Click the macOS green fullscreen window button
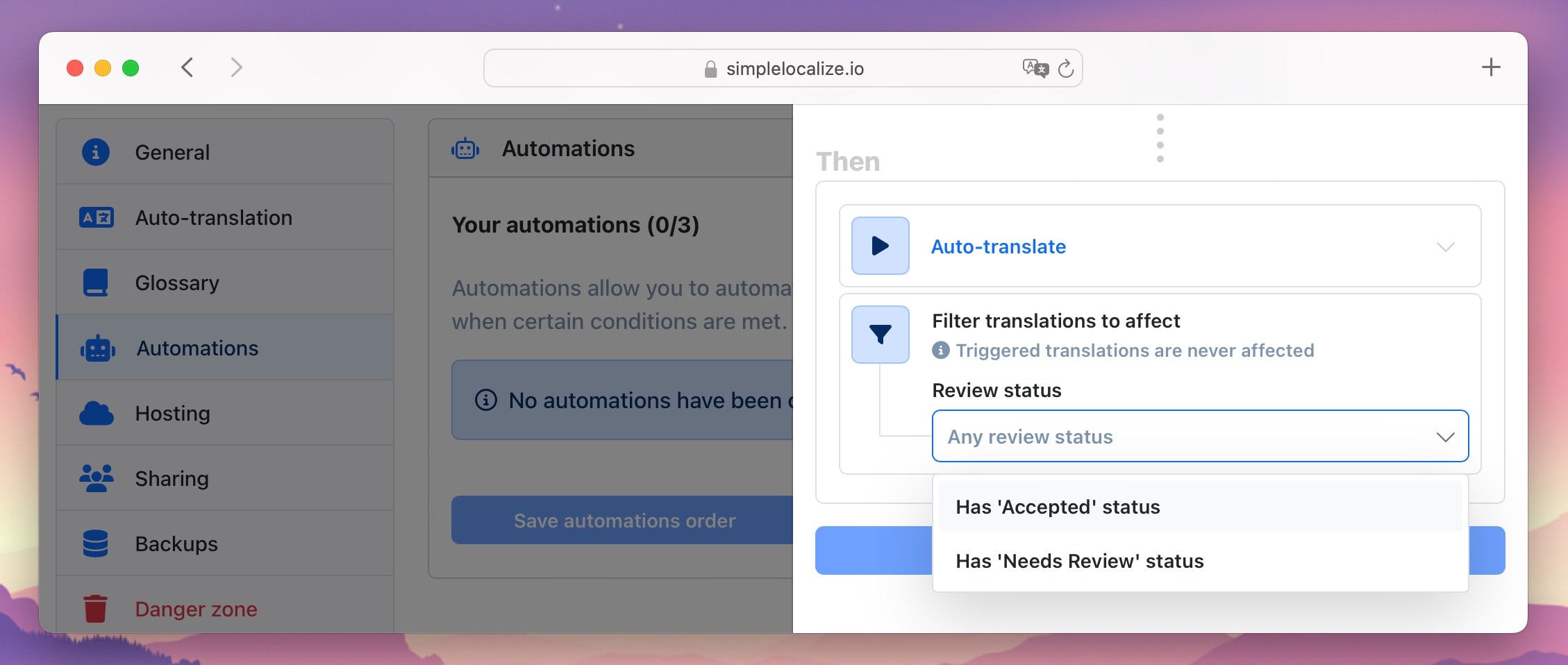1568x665 pixels. pos(131,68)
